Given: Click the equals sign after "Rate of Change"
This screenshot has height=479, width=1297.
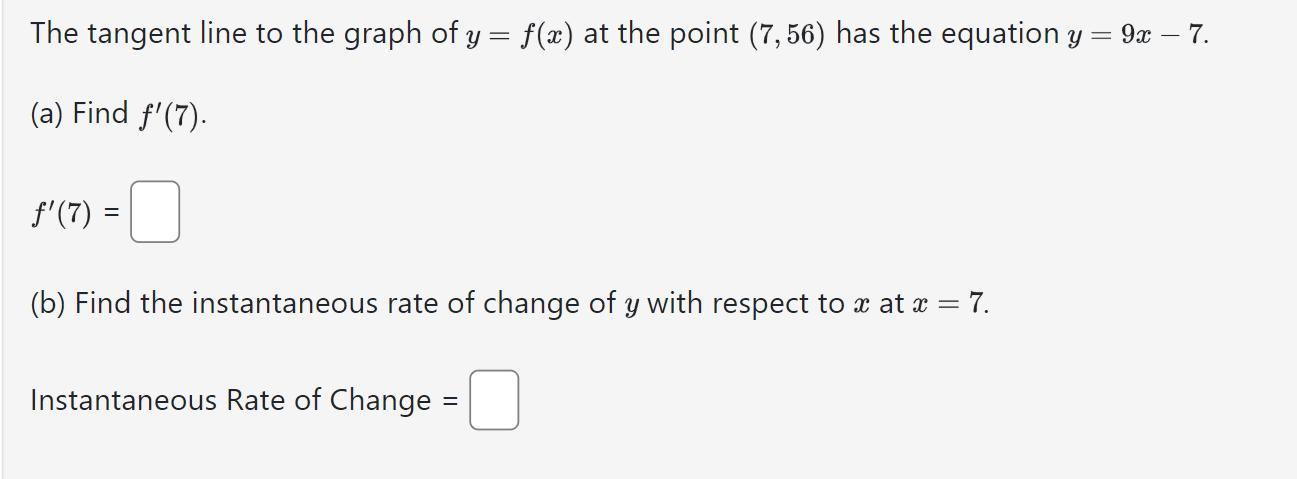Looking at the screenshot, I should click(x=450, y=401).
